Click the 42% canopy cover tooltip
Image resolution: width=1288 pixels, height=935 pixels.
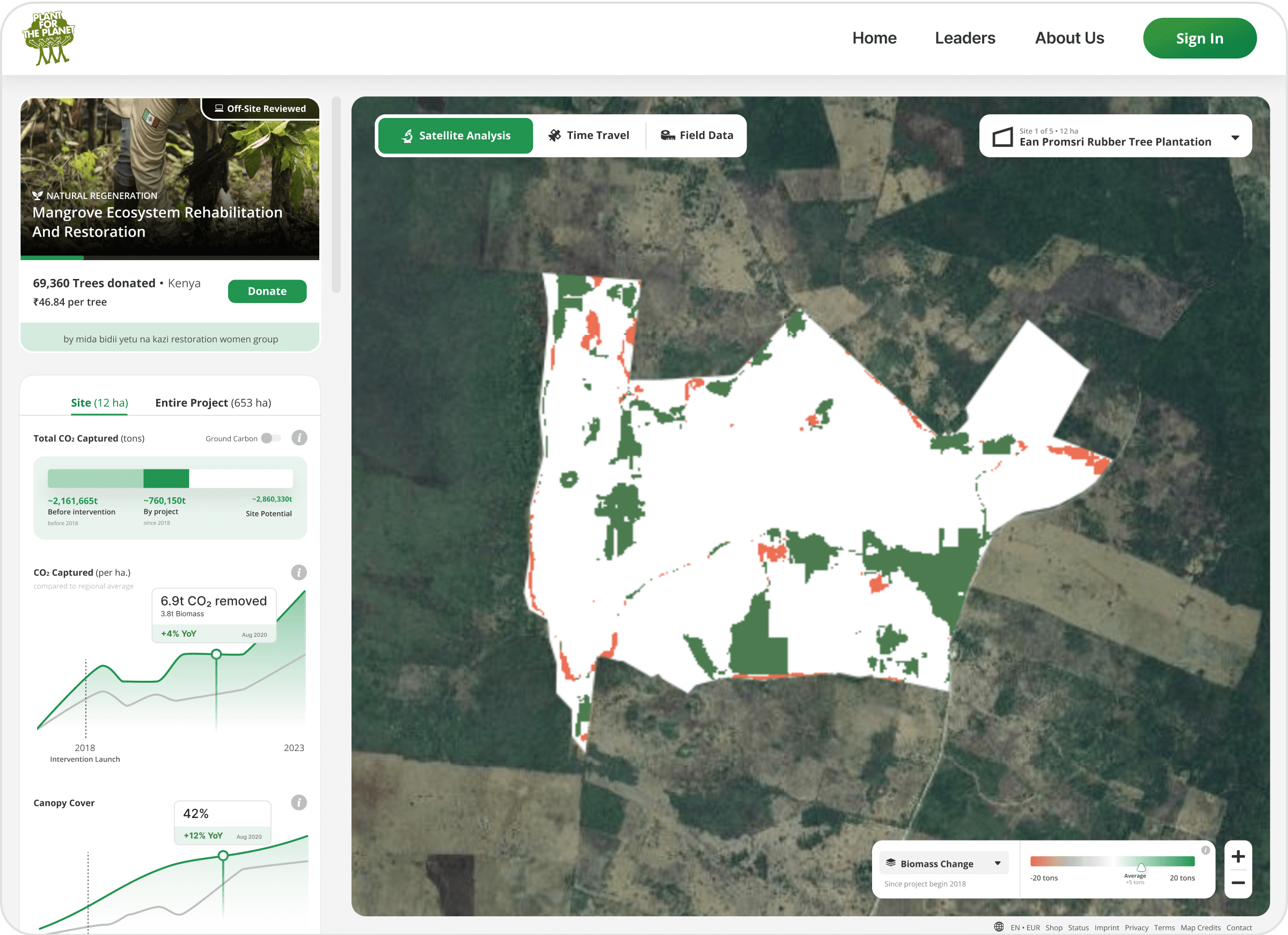pyautogui.click(x=223, y=822)
